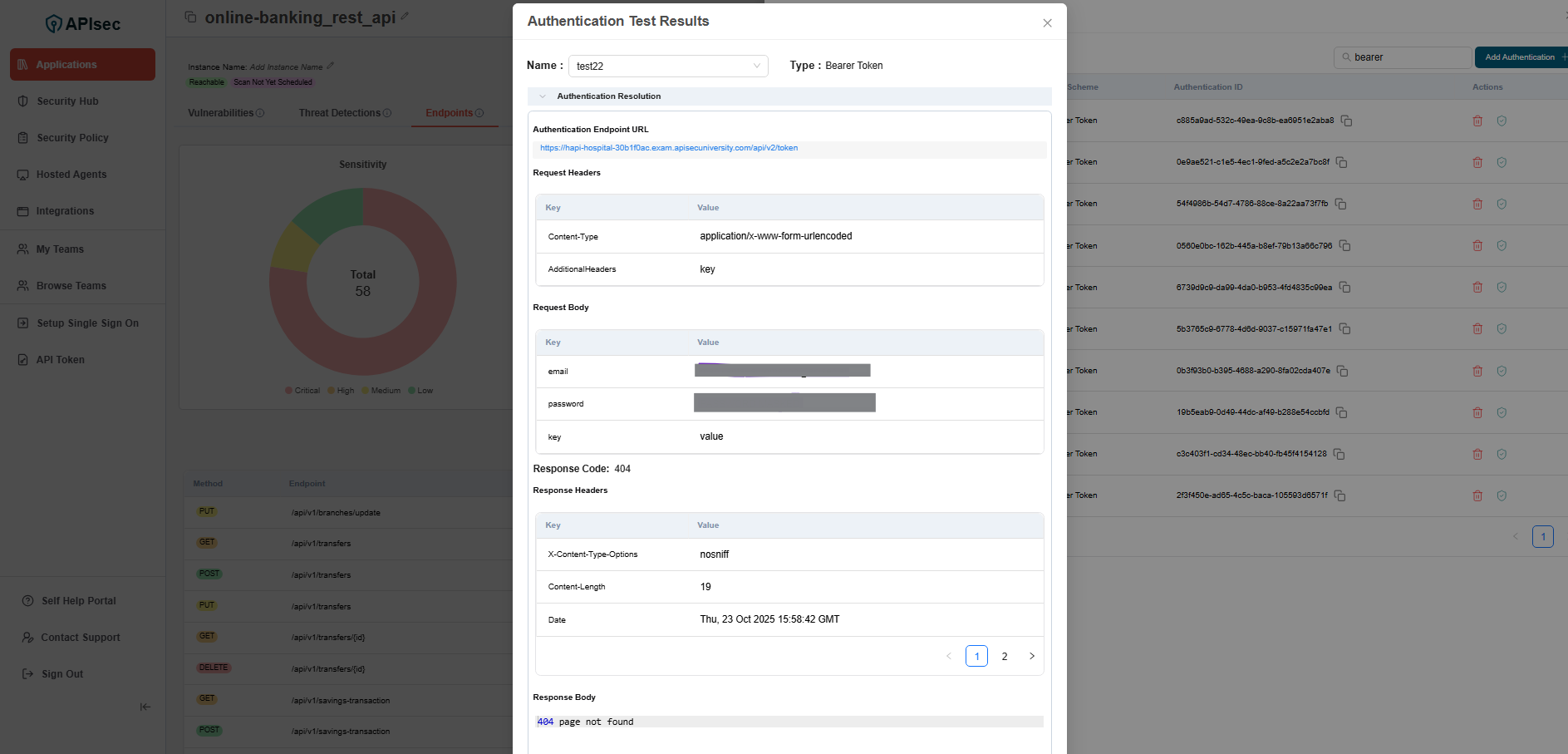Open the Threat Detections tab
The width and height of the screenshot is (1568, 754).
tap(340, 112)
